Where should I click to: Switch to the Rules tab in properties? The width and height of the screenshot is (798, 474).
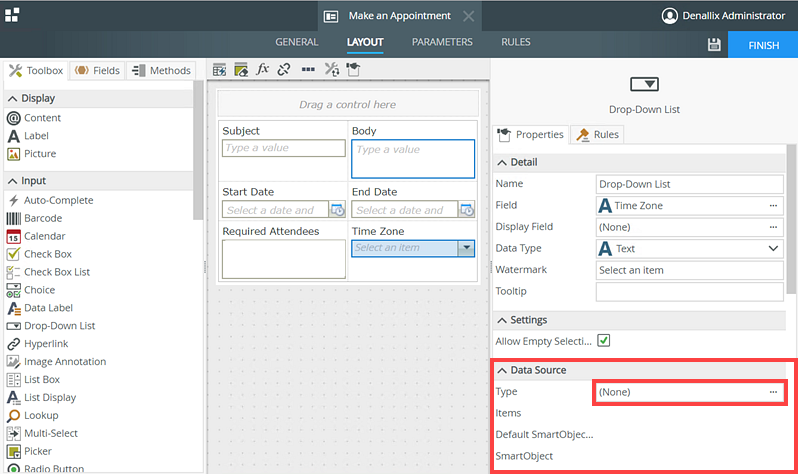[598, 135]
